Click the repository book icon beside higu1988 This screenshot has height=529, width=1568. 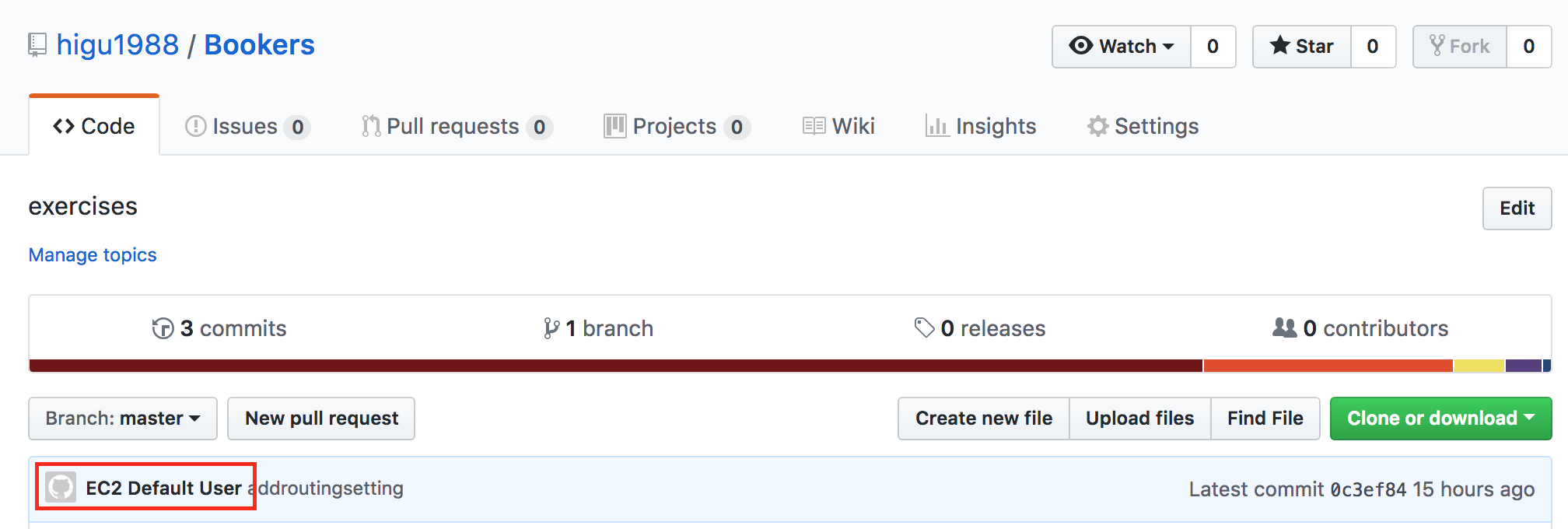point(37,45)
